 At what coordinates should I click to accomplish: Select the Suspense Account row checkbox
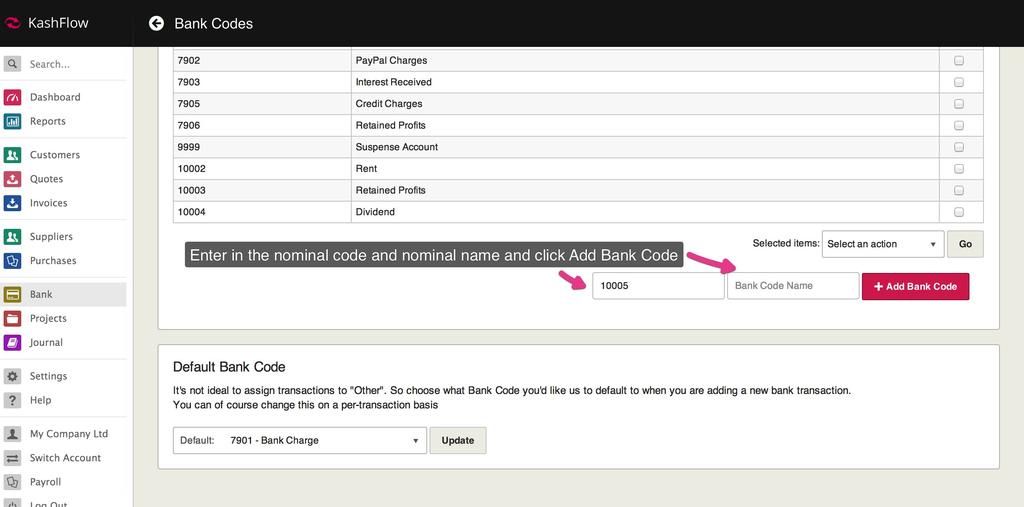coord(959,147)
